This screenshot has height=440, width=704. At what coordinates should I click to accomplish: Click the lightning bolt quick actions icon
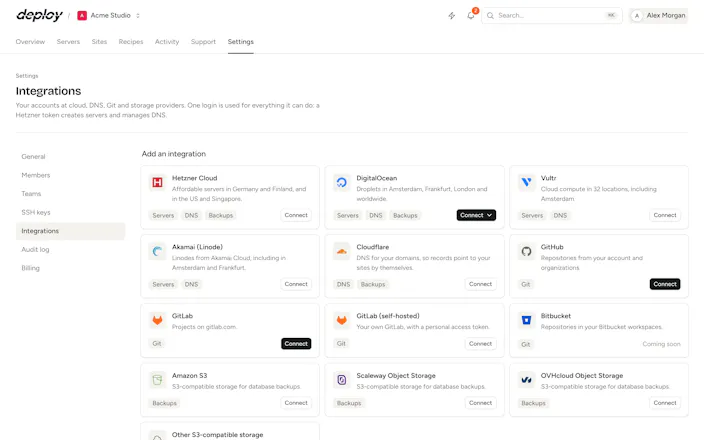tap(452, 16)
